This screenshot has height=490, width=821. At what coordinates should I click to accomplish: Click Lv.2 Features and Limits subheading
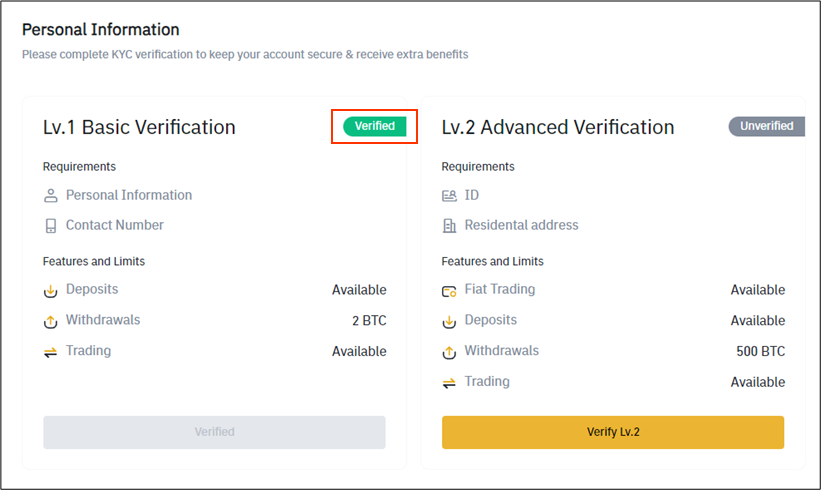click(x=492, y=261)
